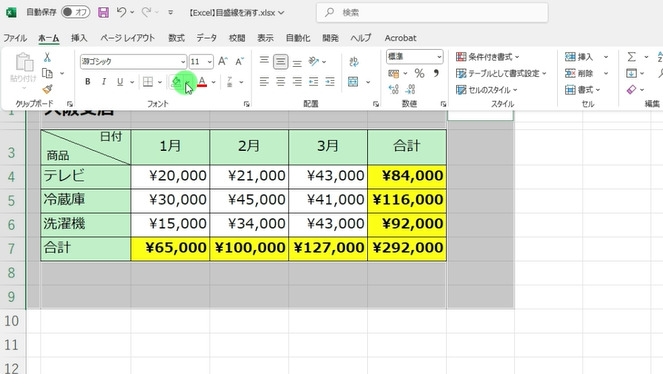Click the Top Align icon

click(264, 61)
